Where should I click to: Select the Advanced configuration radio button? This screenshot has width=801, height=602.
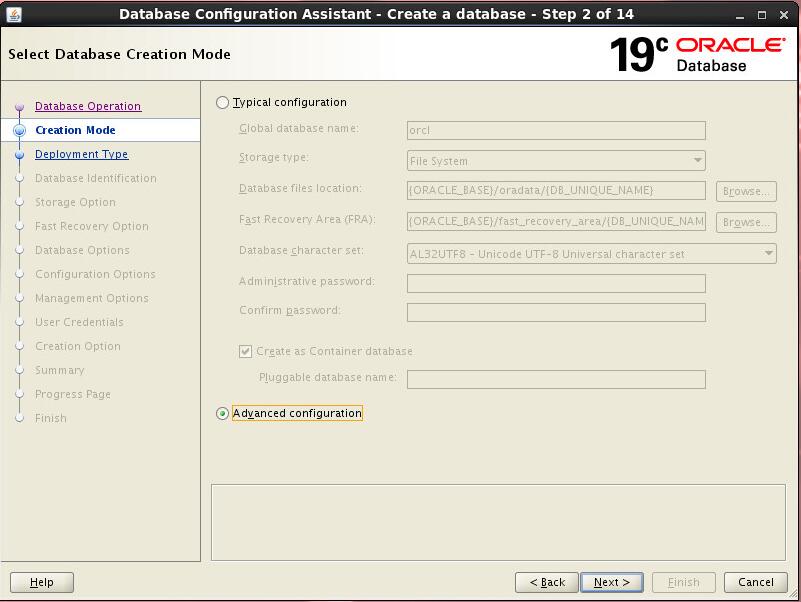click(x=222, y=414)
